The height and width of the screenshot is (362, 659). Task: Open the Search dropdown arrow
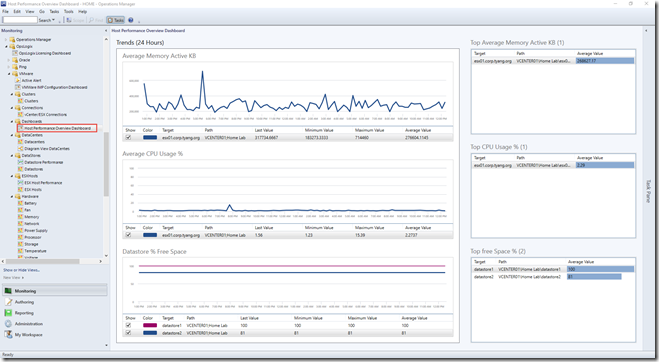[x=53, y=20]
